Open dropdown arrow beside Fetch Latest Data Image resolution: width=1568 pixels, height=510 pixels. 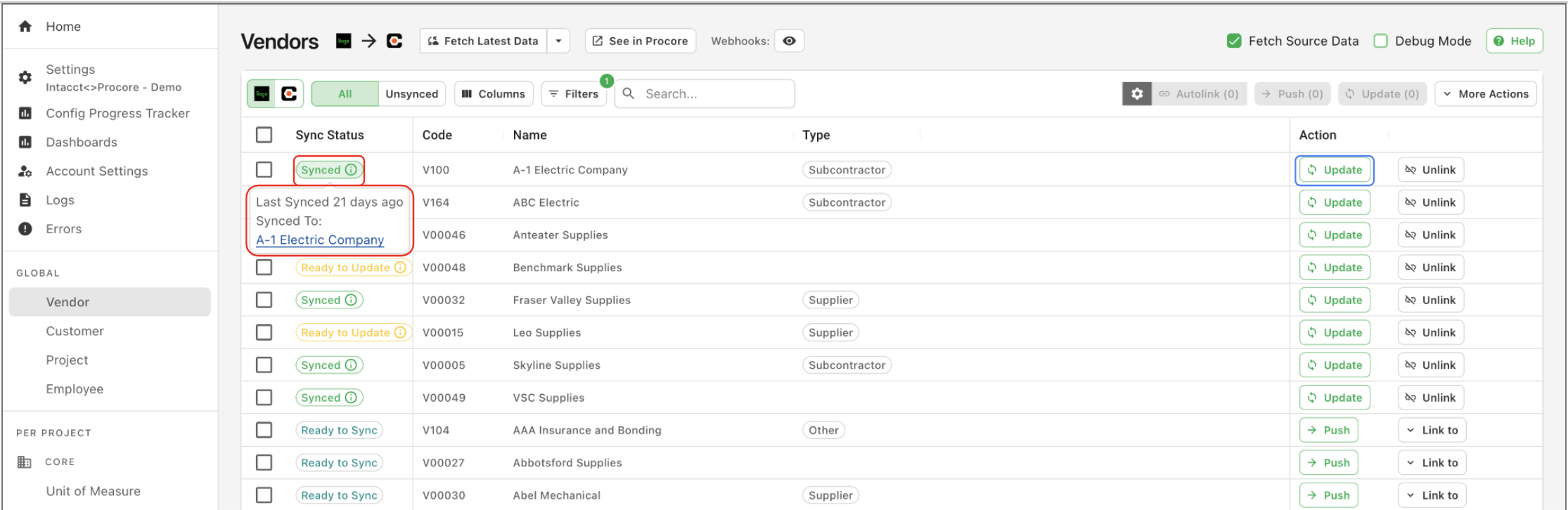pos(558,41)
